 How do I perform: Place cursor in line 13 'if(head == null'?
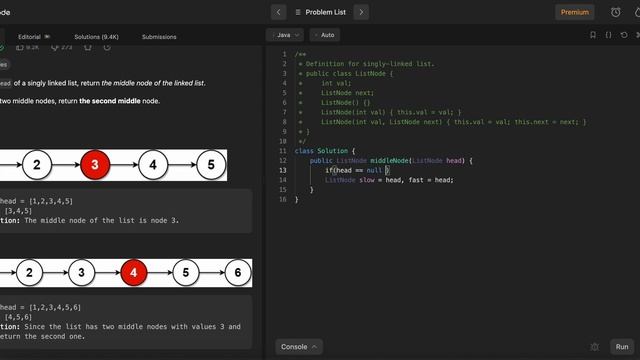(353, 170)
